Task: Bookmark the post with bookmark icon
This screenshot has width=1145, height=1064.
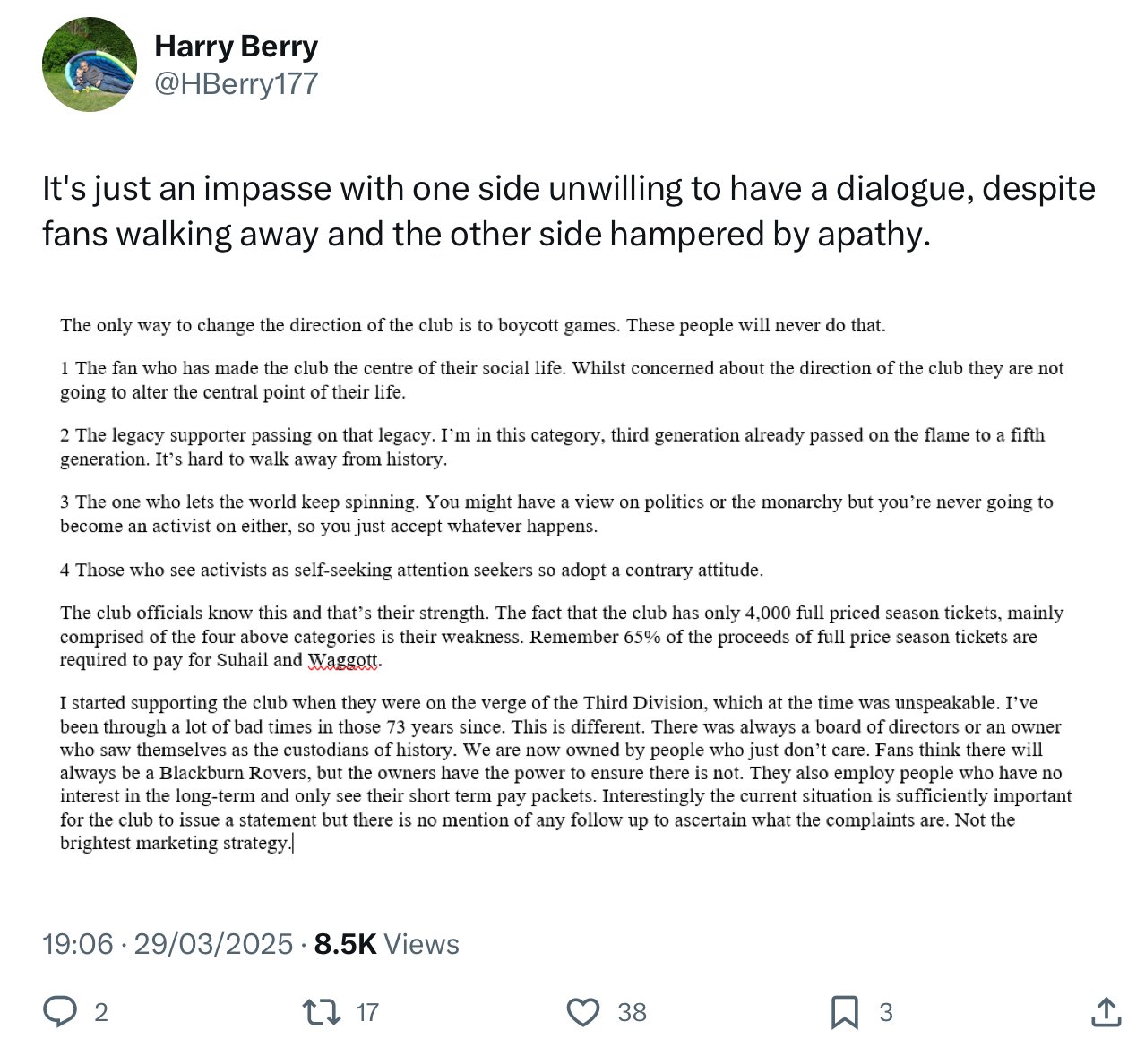Action: click(x=845, y=1012)
